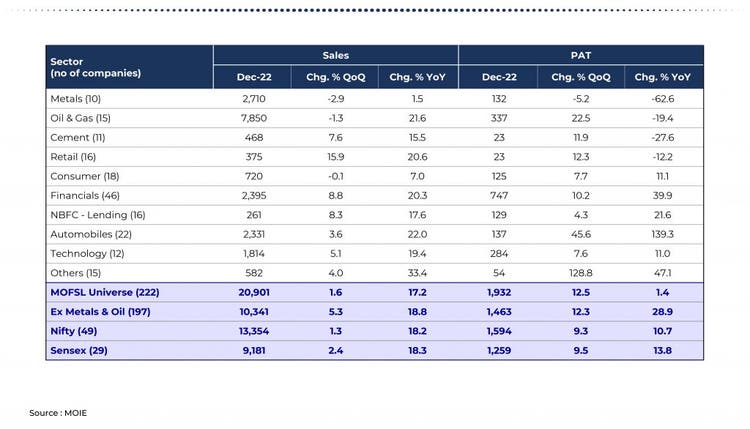Select the Sector (no of companies) header
Screen dimensions: 750x429
pos(96,67)
